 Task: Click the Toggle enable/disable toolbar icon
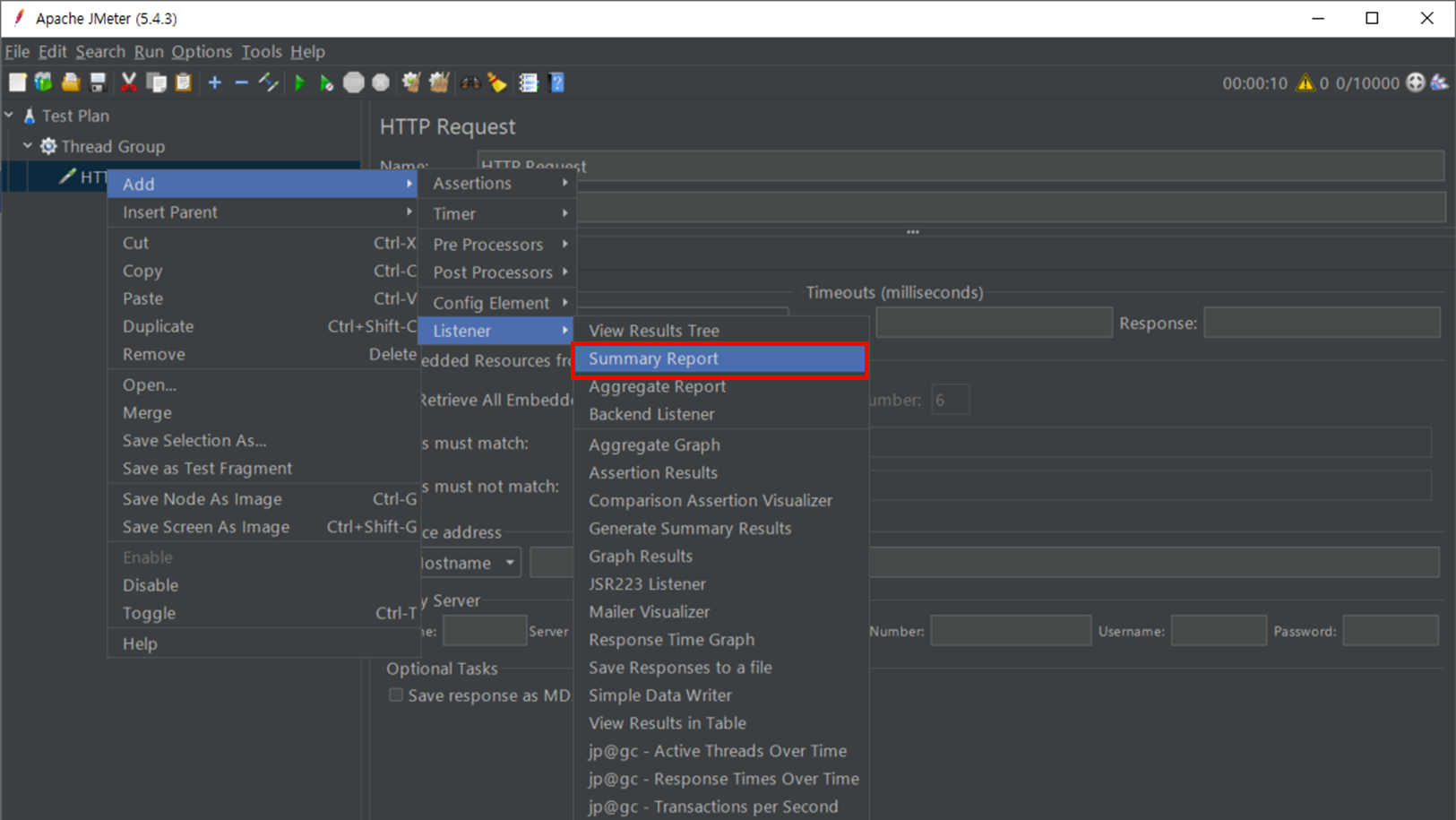pos(268,82)
